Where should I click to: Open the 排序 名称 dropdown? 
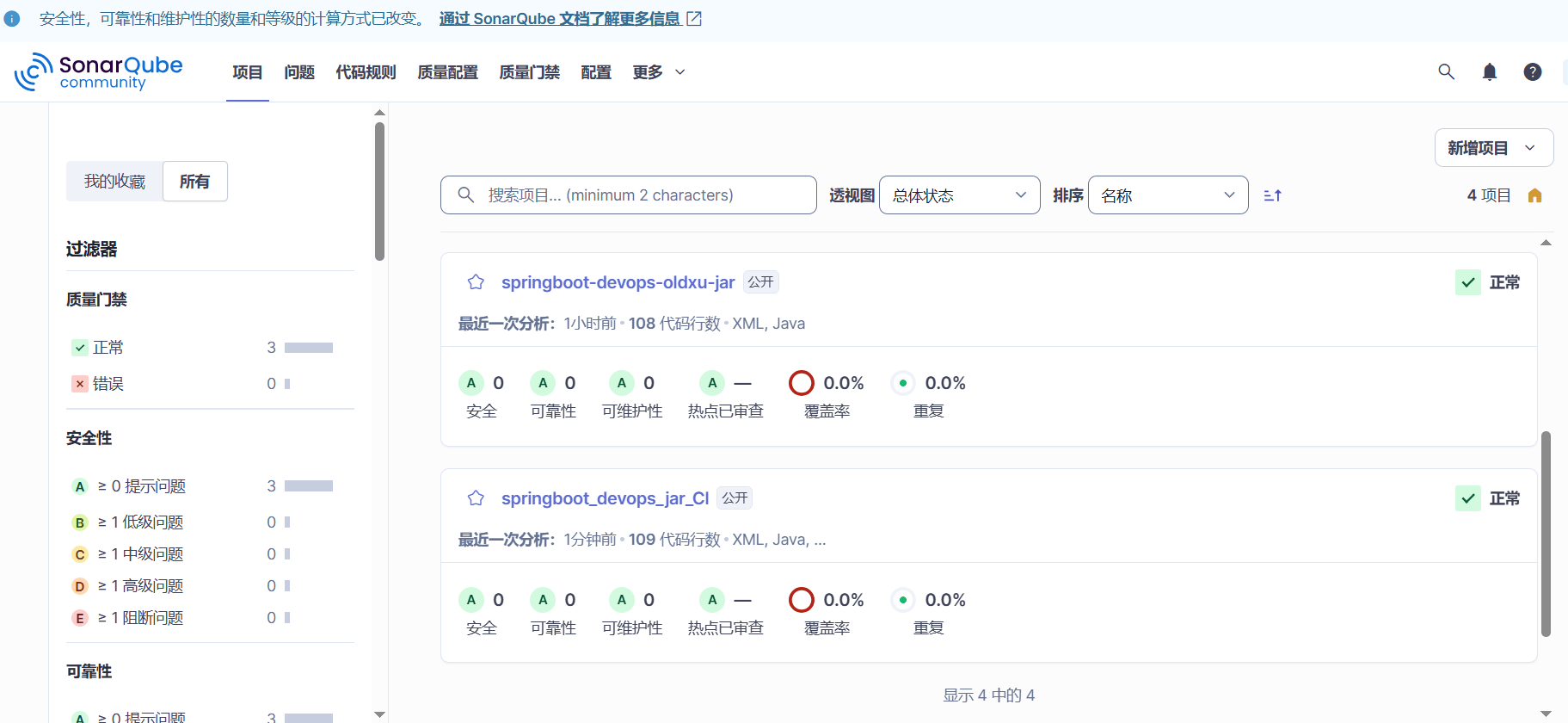[1167, 195]
